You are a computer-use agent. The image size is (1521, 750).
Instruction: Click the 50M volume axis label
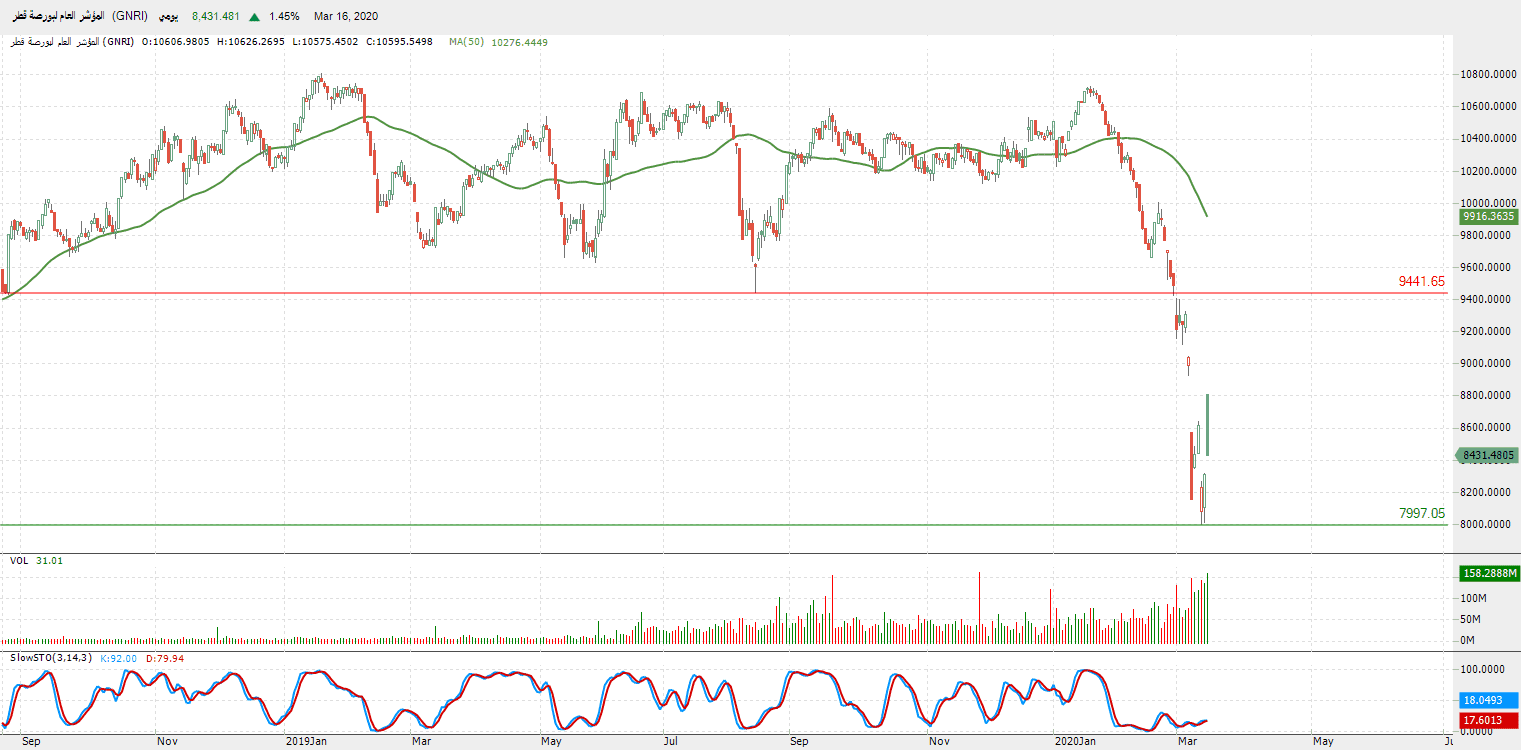[1473, 619]
